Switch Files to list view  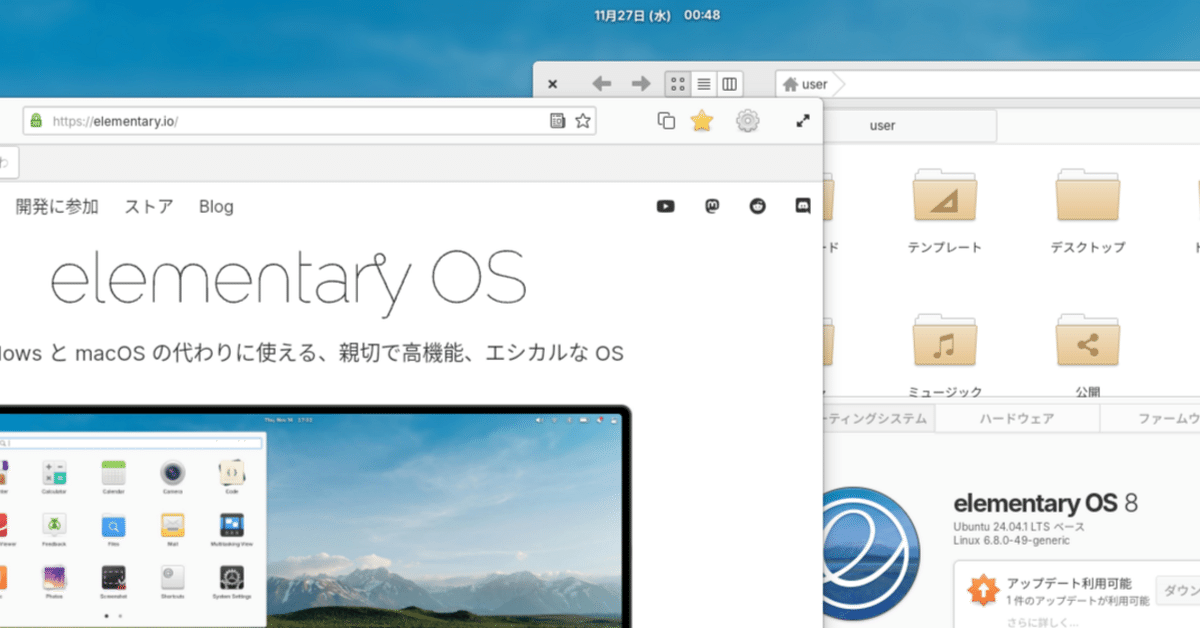coord(706,83)
